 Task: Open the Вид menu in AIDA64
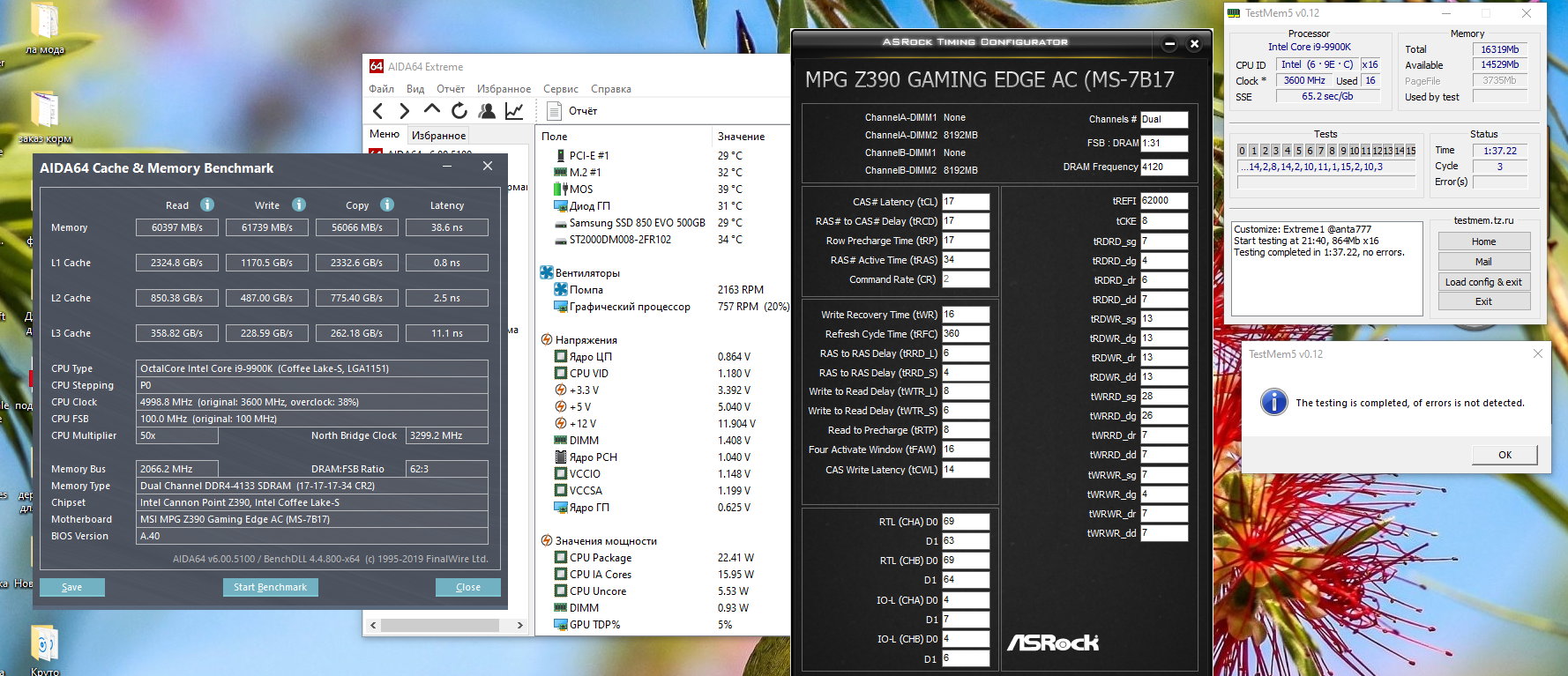415,89
